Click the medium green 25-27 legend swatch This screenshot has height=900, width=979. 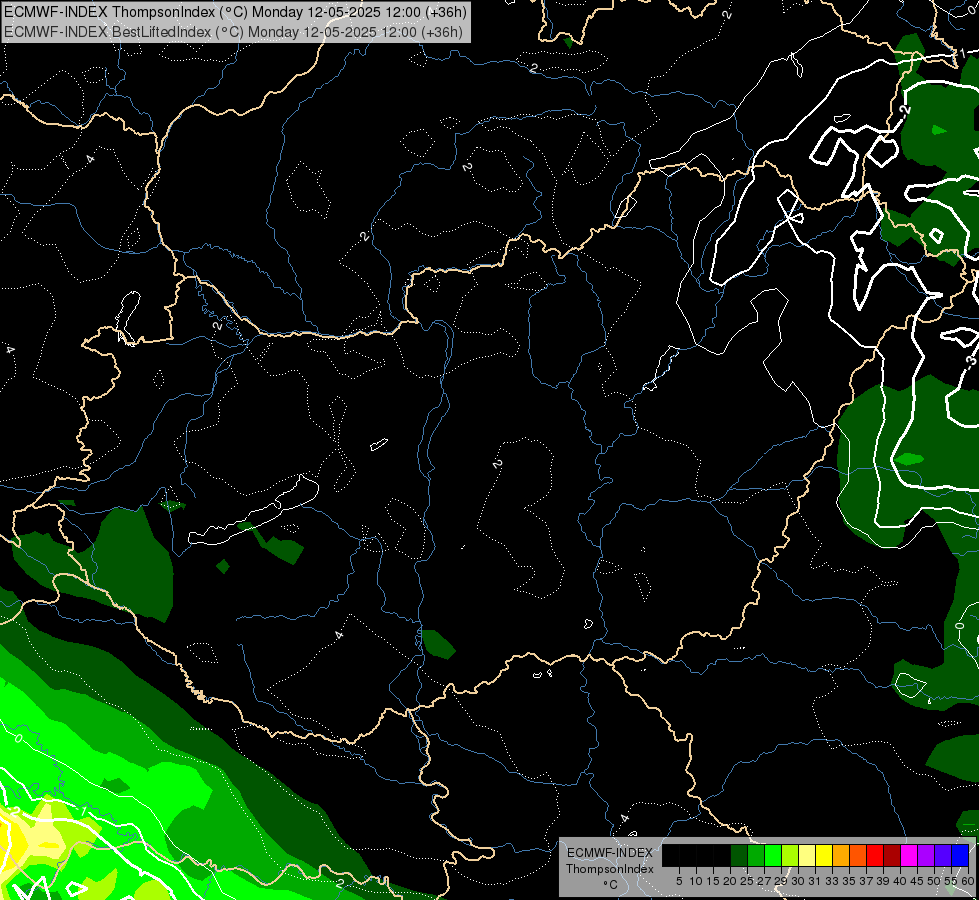click(x=756, y=855)
